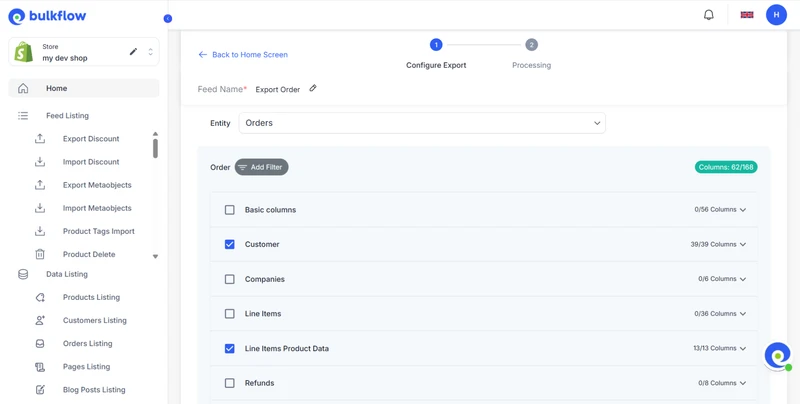Click the feed list scroll down arrow
Image resolution: width=800 pixels, height=404 pixels.
155,257
